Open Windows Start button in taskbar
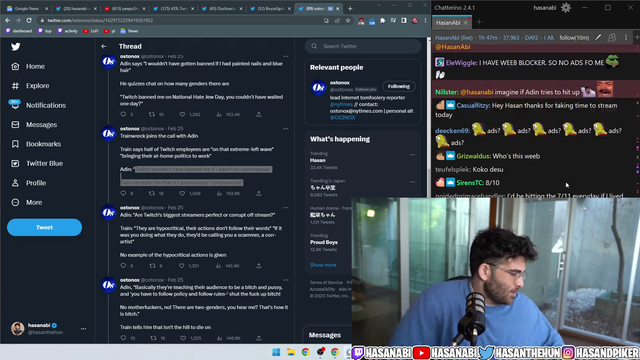 point(276,352)
